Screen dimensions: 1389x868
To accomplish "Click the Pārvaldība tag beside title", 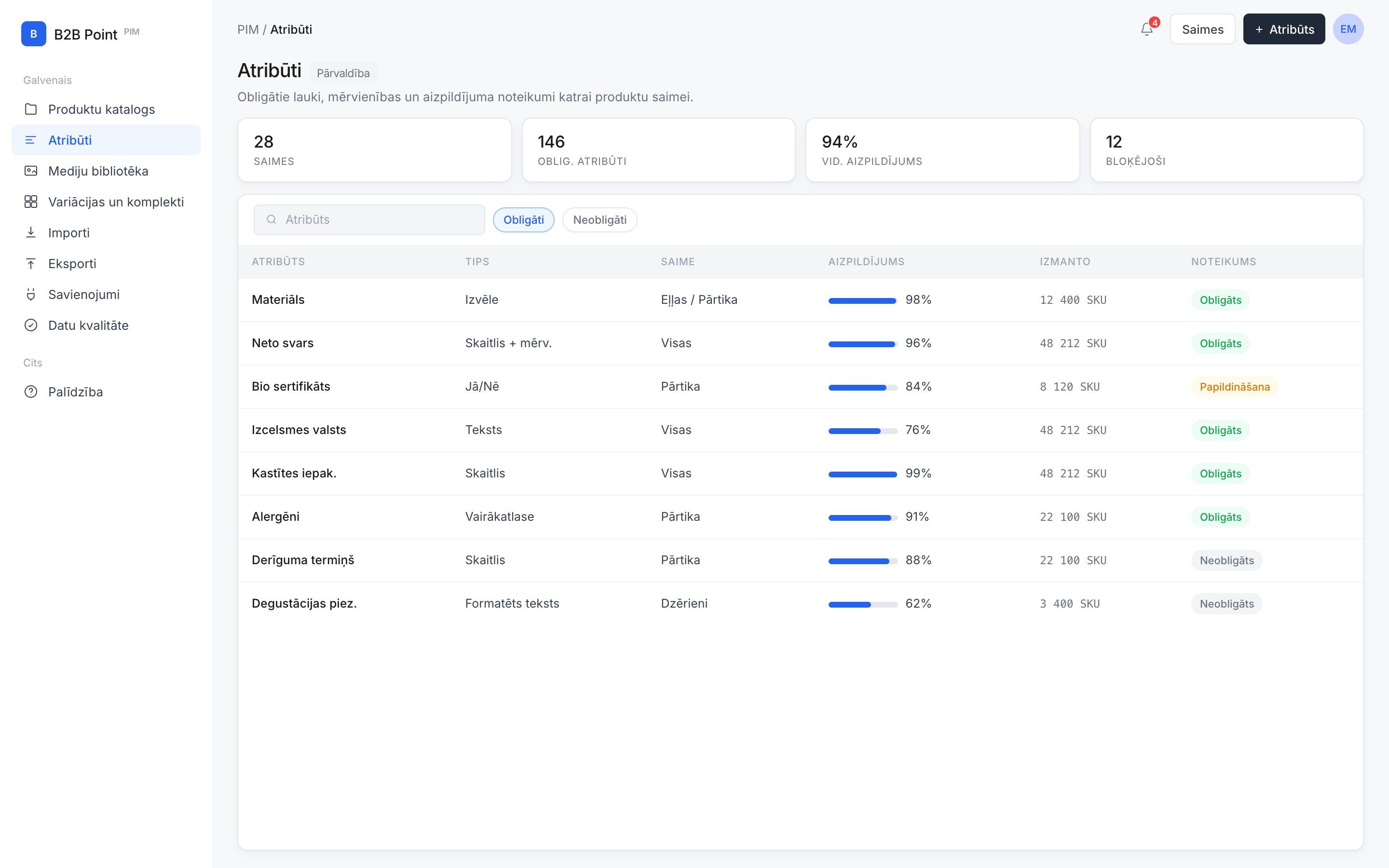I will pos(343,73).
